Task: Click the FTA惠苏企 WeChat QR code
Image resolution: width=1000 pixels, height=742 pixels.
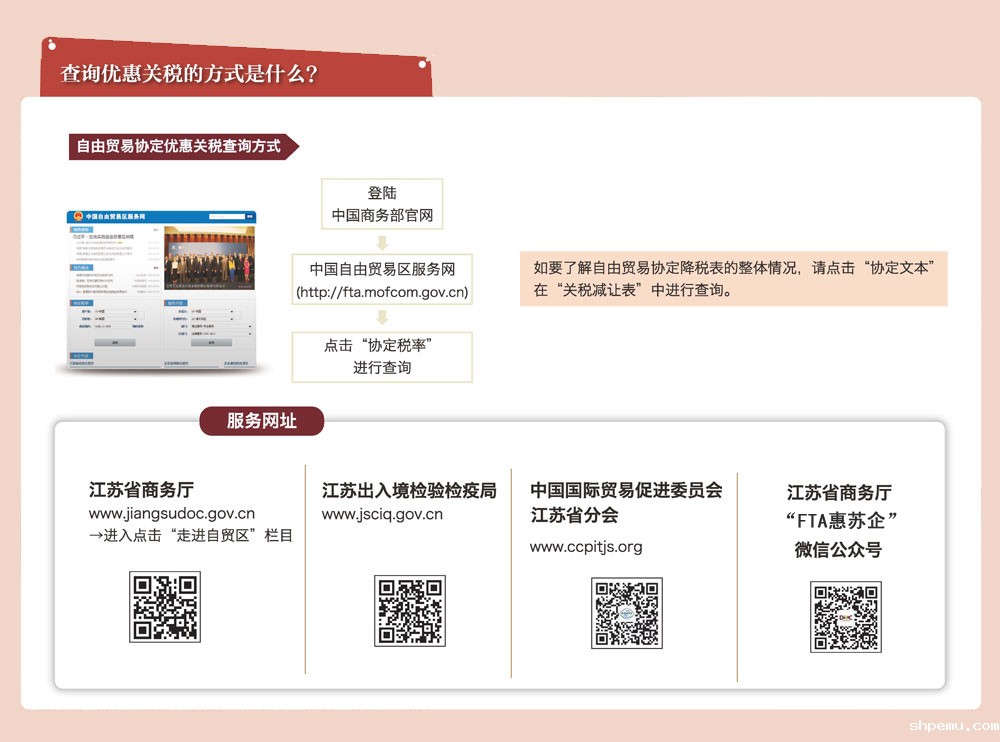Action: pyautogui.click(x=845, y=616)
